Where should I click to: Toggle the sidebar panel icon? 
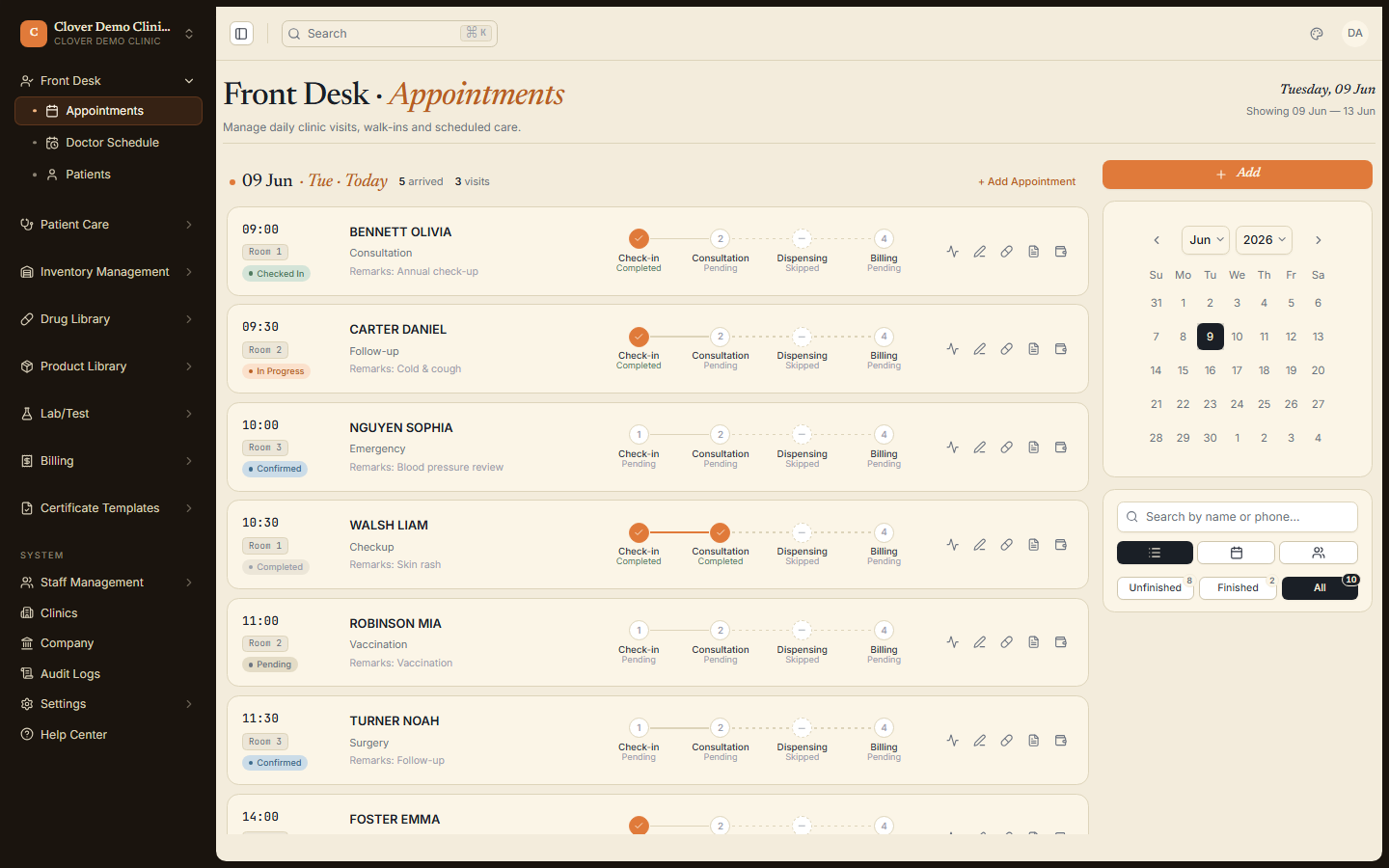[241, 34]
